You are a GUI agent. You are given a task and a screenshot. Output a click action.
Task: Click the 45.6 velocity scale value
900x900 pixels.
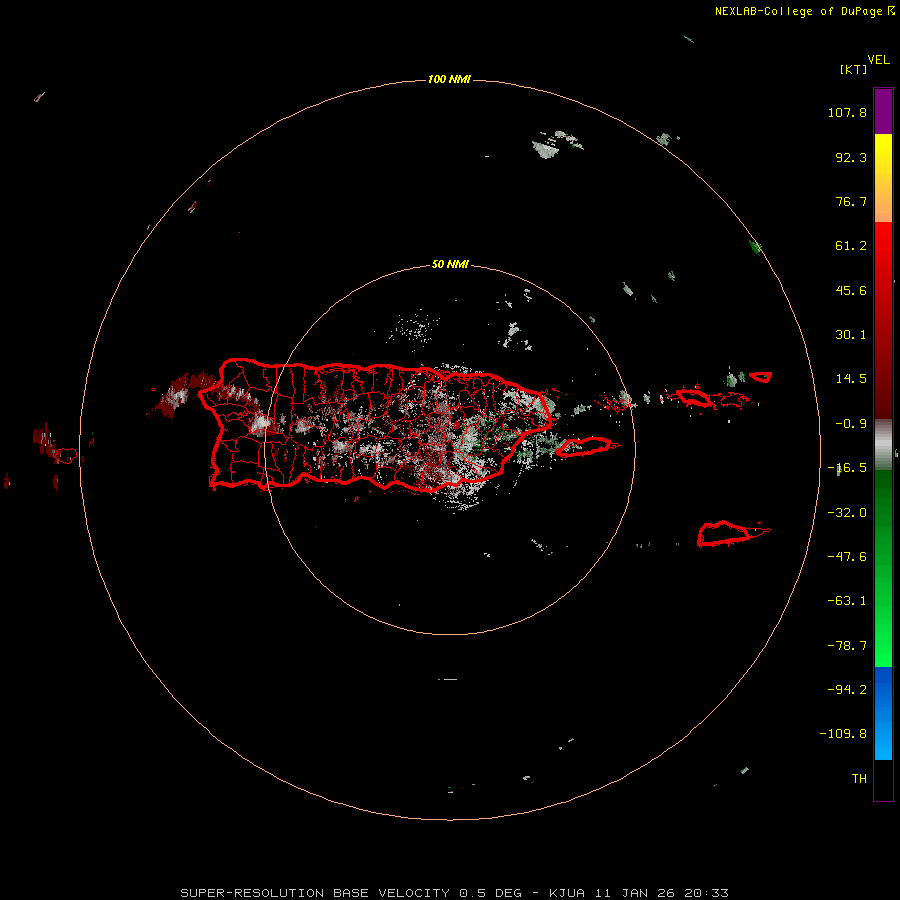(x=851, y=290)
